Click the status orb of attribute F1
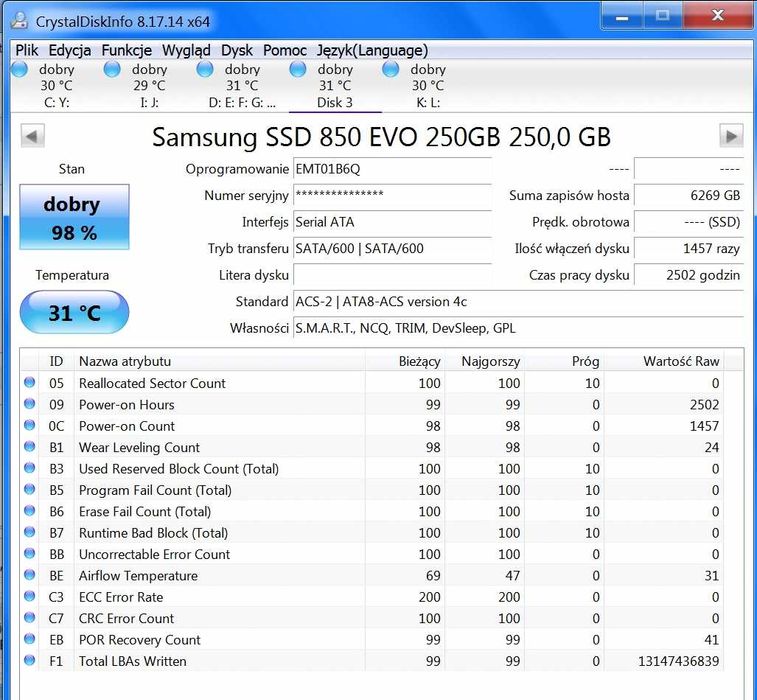This screenshot has height=700, width=757. 29,660
